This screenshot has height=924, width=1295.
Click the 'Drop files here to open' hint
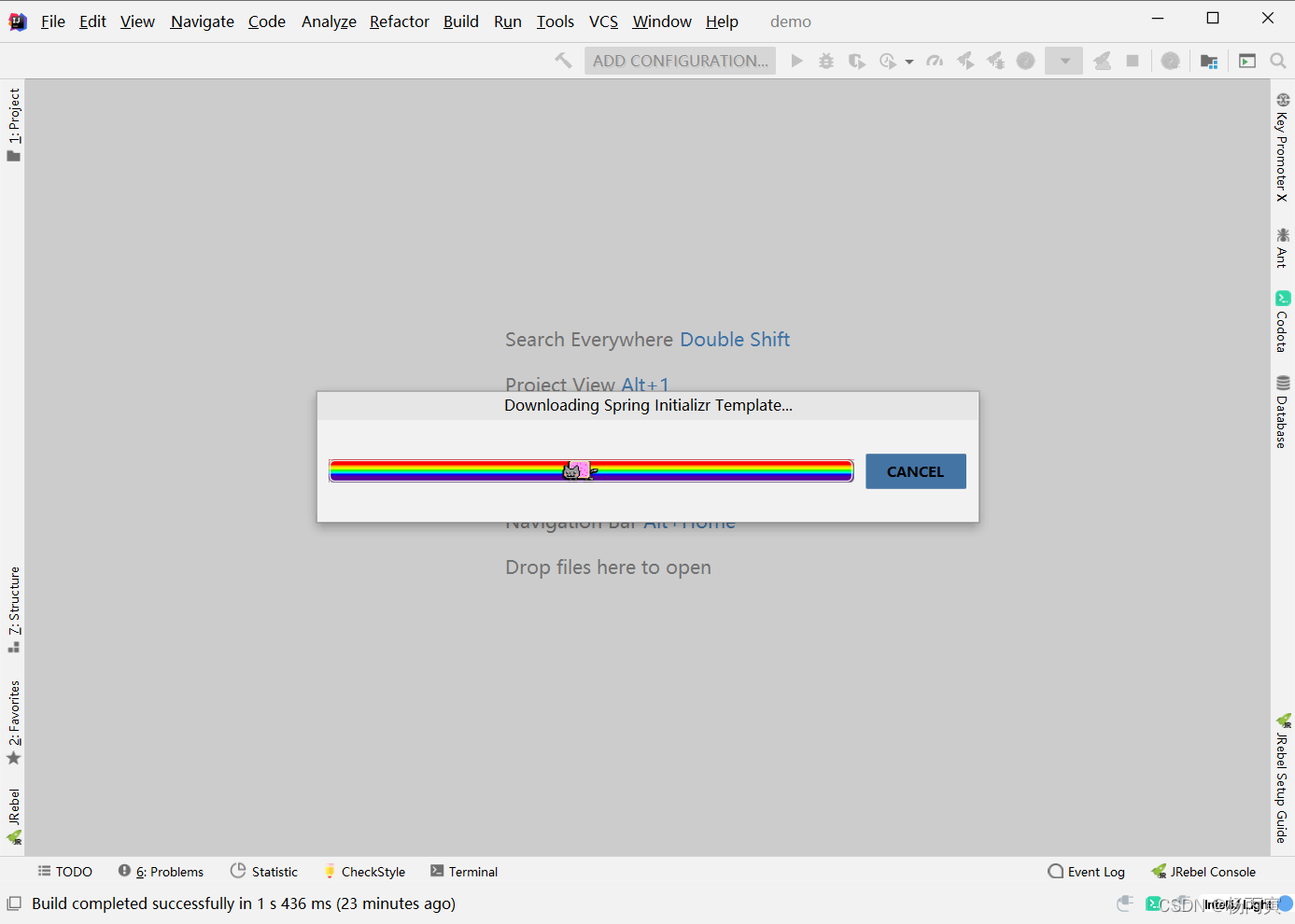pyautogui.click(x=608, y=567)
